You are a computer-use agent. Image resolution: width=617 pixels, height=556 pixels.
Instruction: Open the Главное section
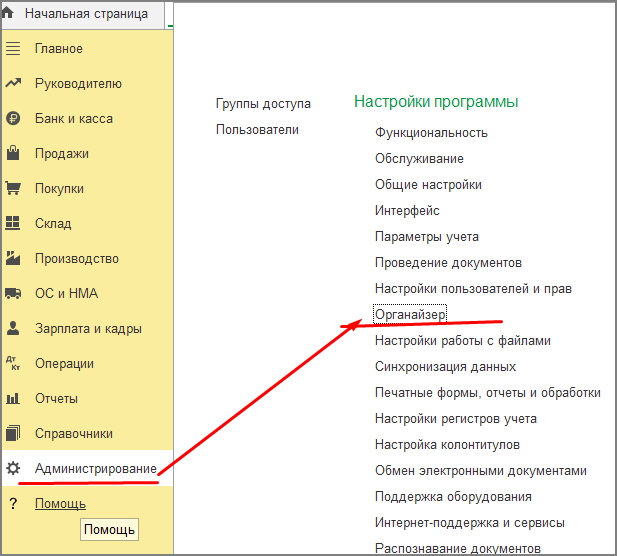[x=59, y=49]
